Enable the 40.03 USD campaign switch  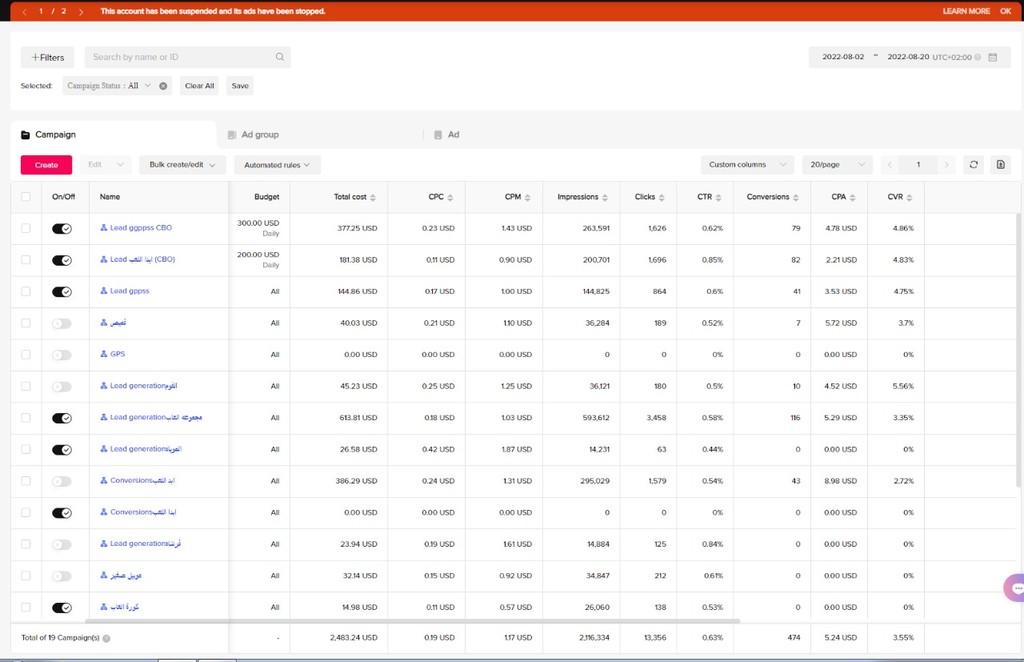click(62, 323)
